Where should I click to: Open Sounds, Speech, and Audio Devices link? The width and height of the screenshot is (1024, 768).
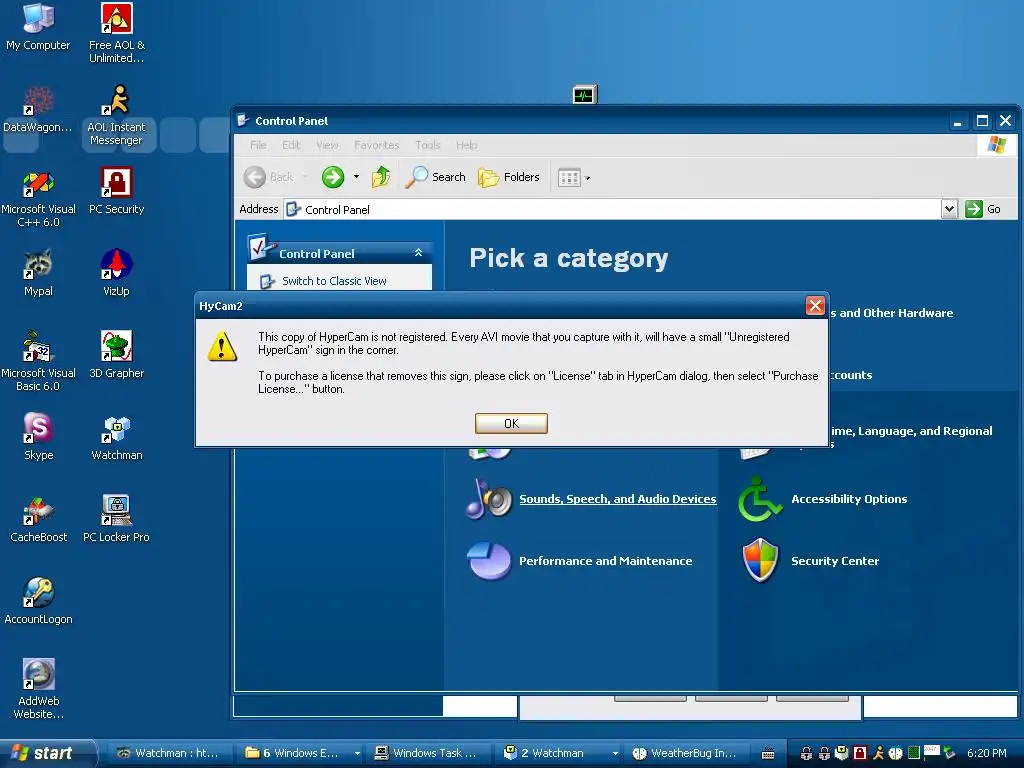point(617,499)
